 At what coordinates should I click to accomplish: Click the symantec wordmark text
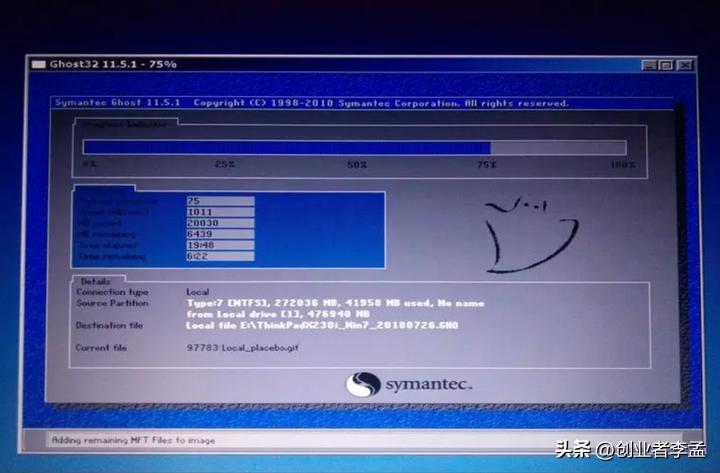pyautogui.click(x=428, y=384)
